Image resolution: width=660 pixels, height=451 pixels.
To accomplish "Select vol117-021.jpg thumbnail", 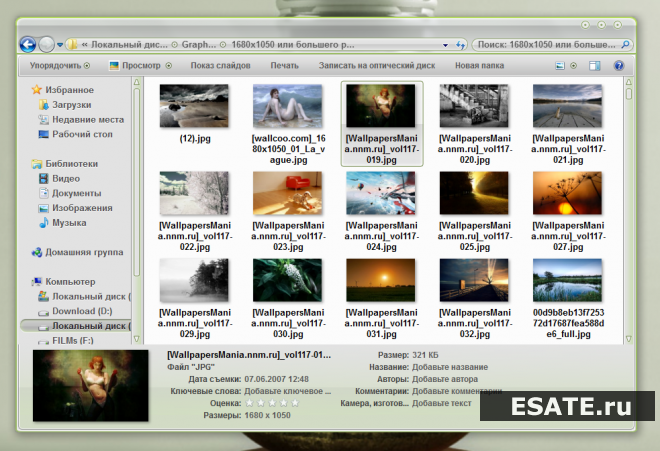I will (567, 106).
